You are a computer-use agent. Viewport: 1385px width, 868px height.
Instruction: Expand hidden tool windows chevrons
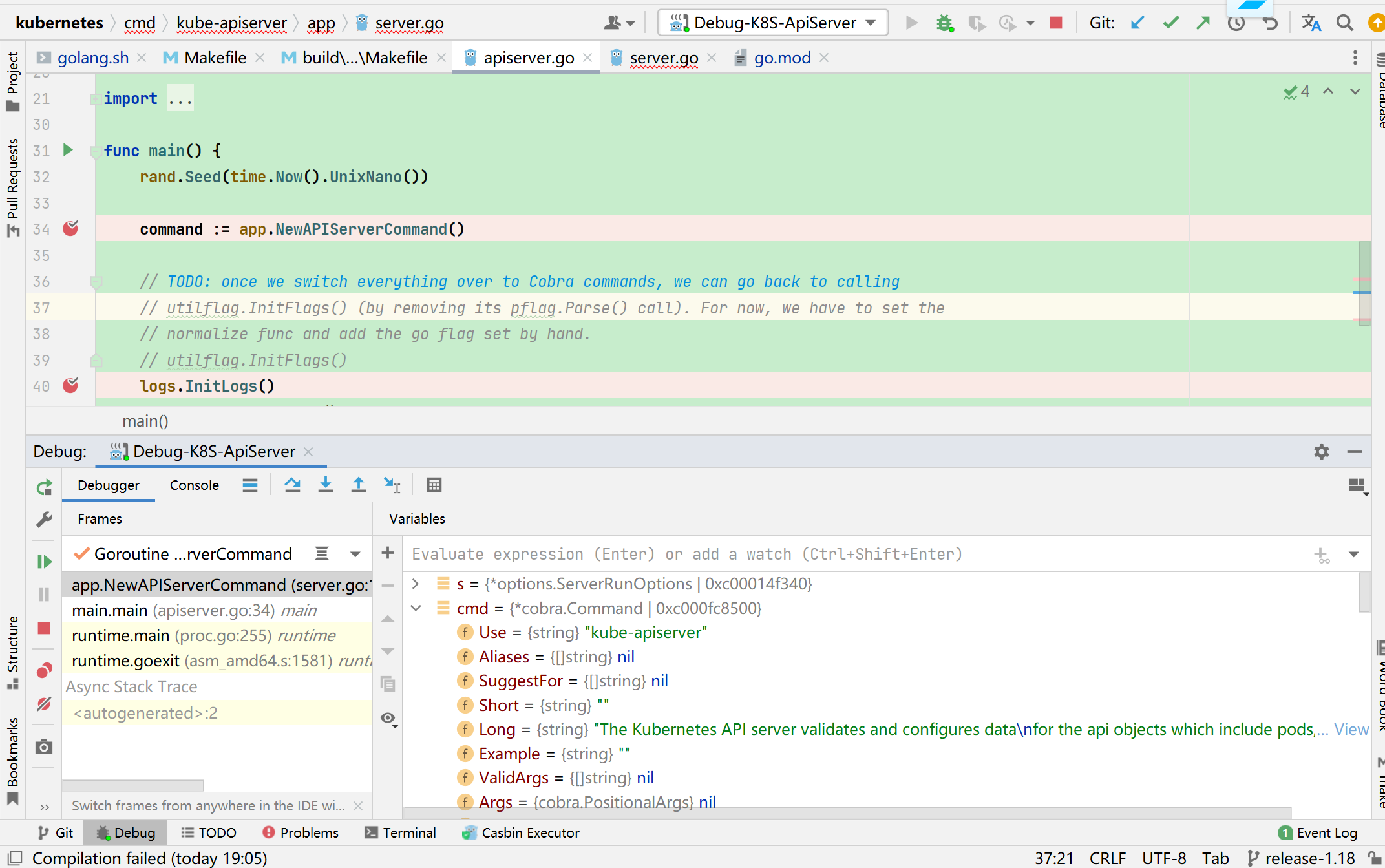(44, 807)
